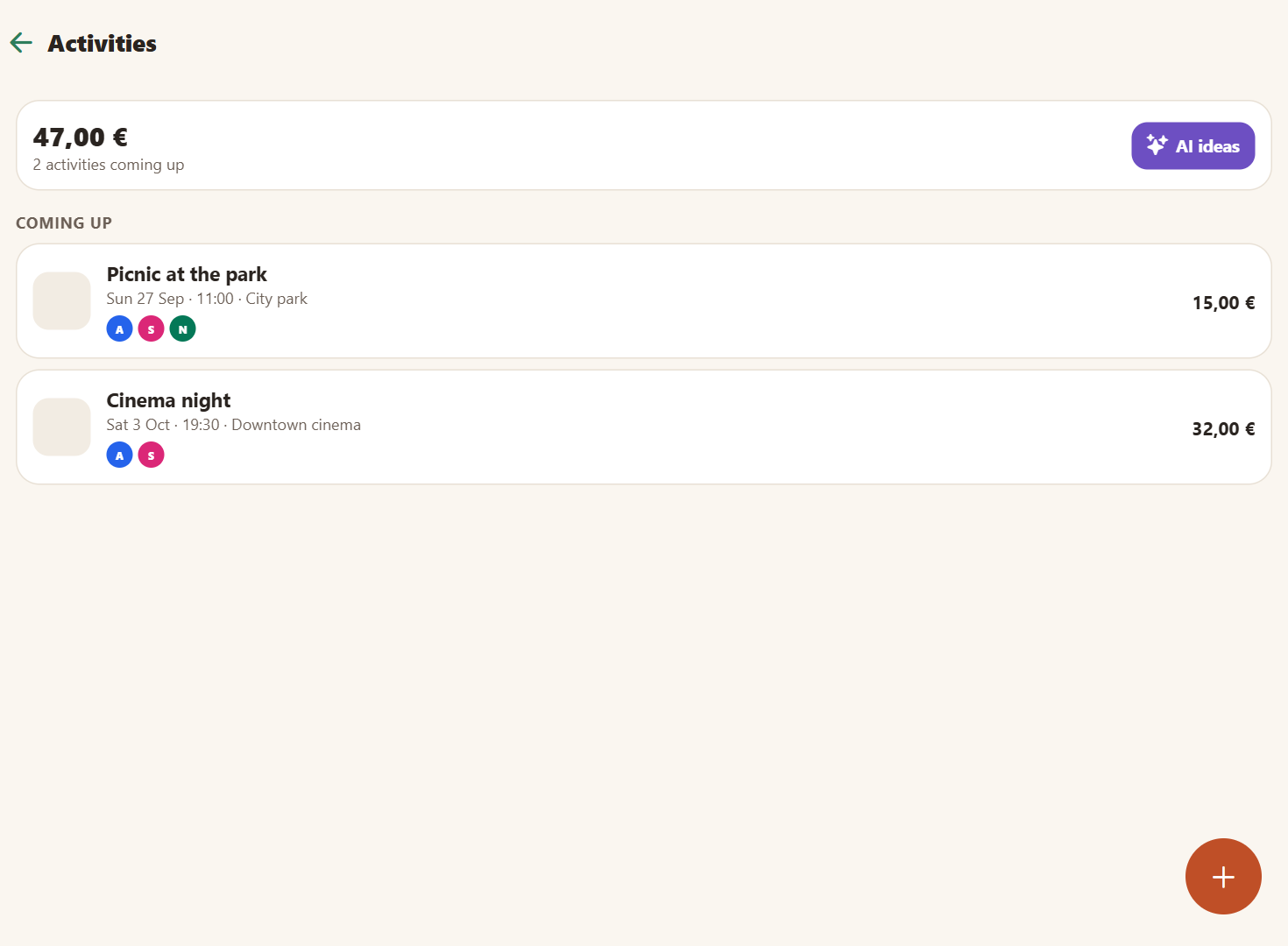
Task: Select pink S avatar on Cinema night
Action: [151, 455]
